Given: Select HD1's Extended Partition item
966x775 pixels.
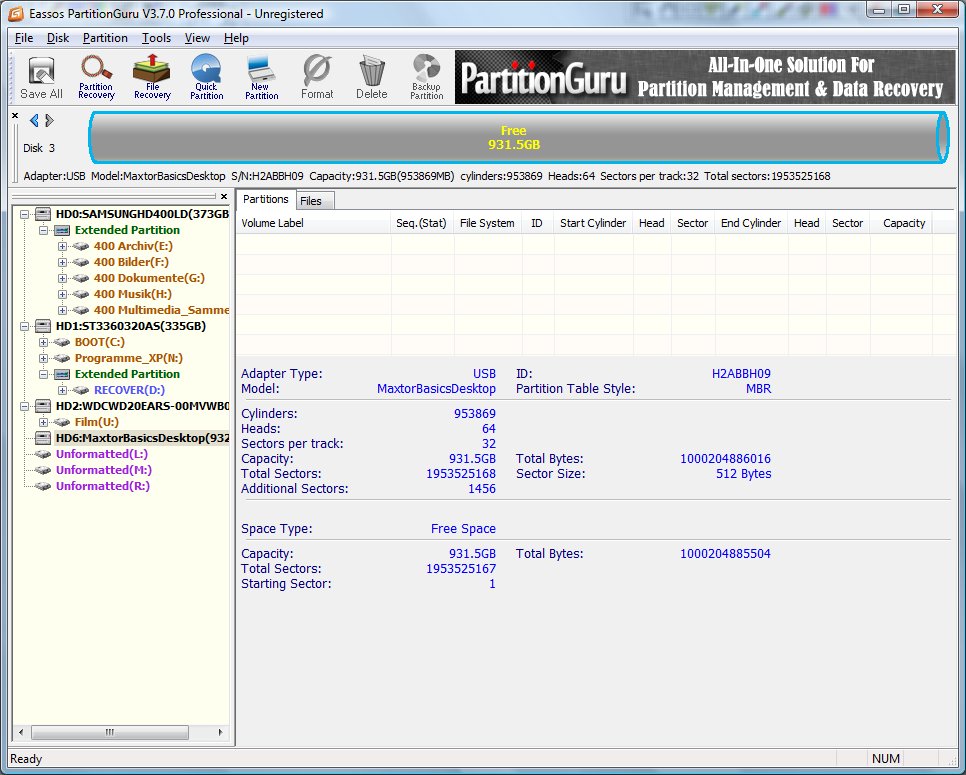Looking at the screenshot, I should pos(127,374).
